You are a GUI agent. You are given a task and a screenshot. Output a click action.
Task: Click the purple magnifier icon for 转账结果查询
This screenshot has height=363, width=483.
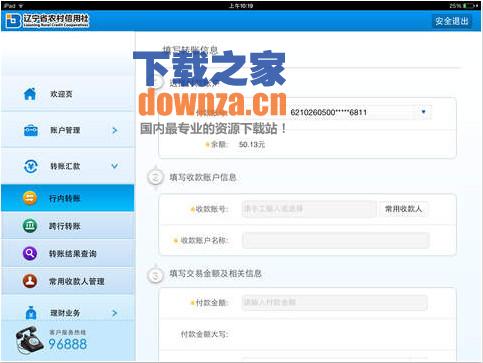coord(30,254)
